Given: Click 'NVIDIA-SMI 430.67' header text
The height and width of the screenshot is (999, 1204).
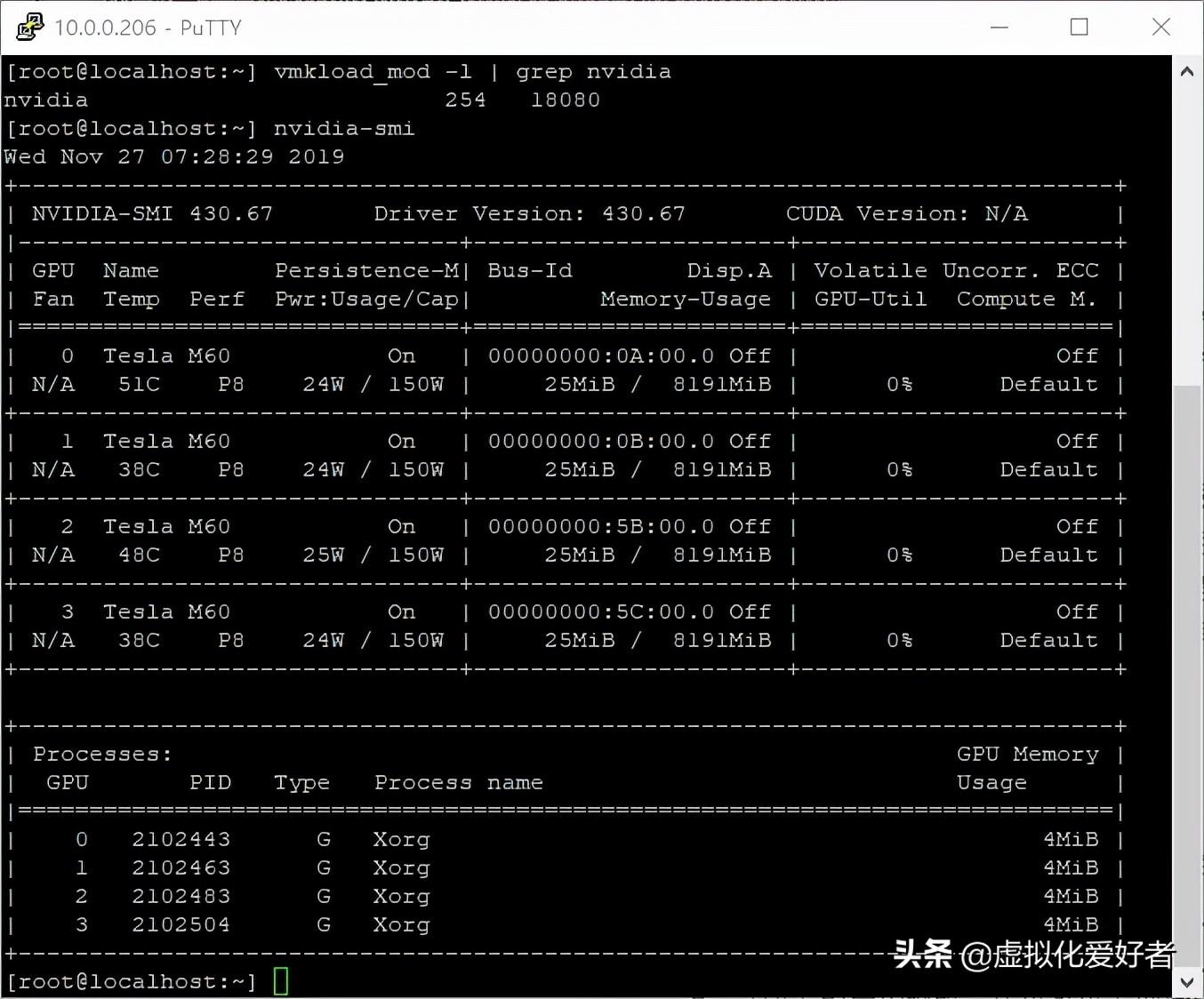Looking at the screenshot, I should pos(152,214).
